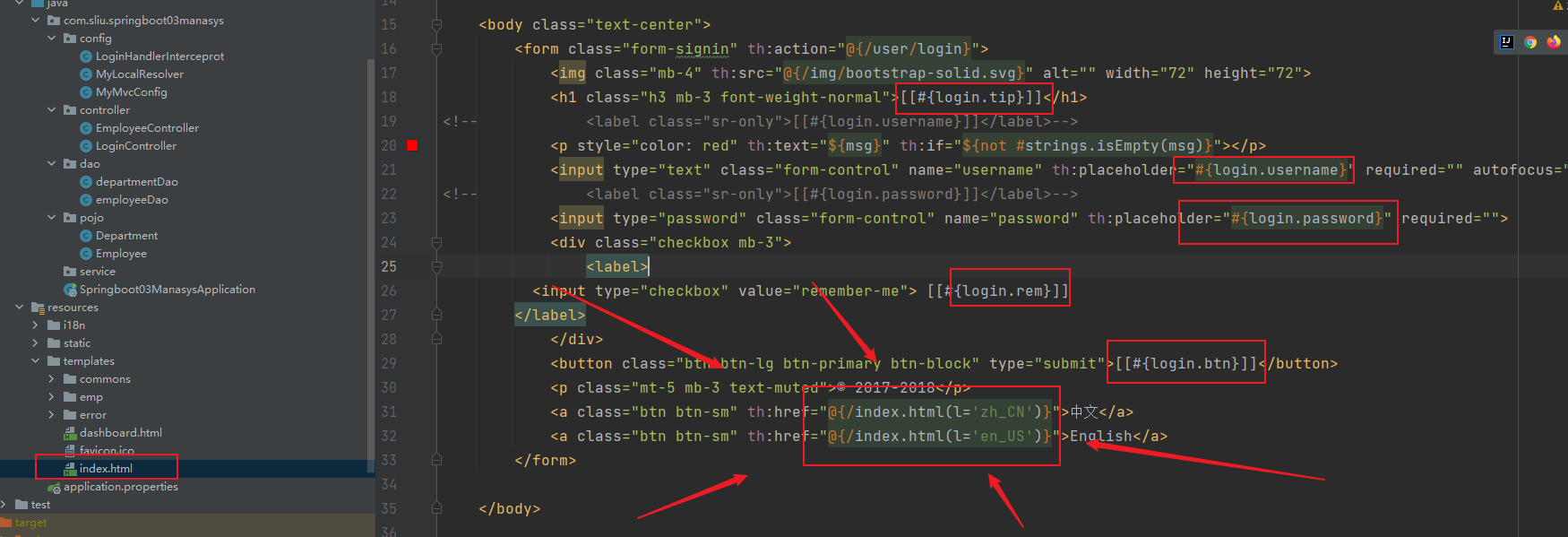Click class icon of departmentDao
Screen dimensions: 1568x537
[86, 182]
